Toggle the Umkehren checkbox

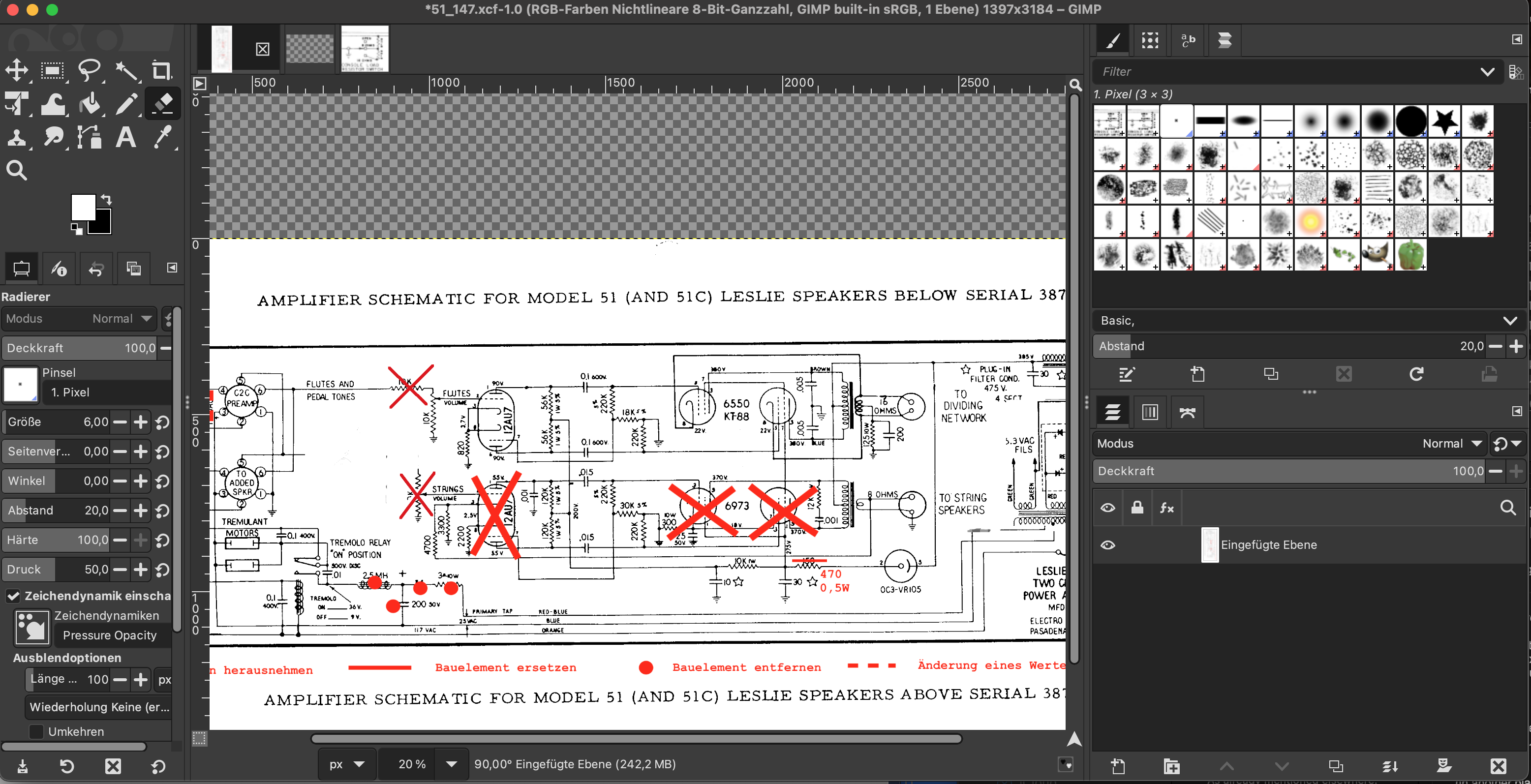click(x=36, y=732)
